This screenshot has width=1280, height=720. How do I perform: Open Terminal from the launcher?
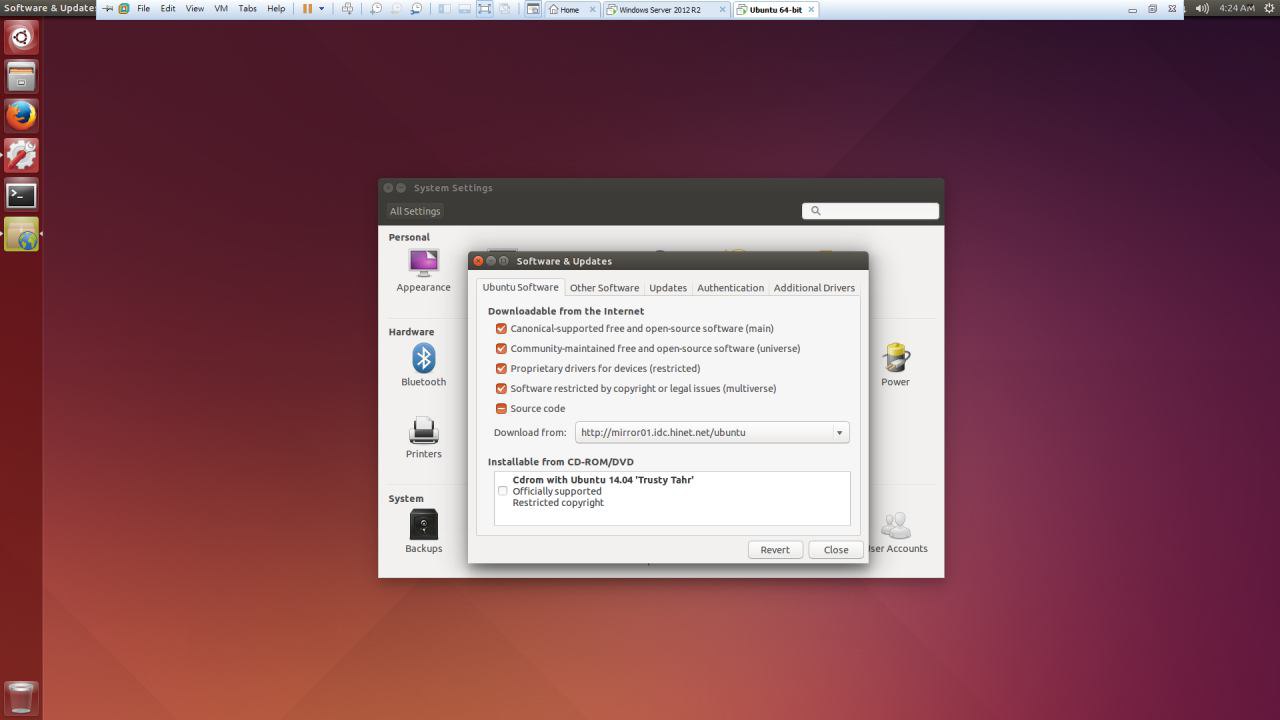pyautogui.click(x=21, y=195)
